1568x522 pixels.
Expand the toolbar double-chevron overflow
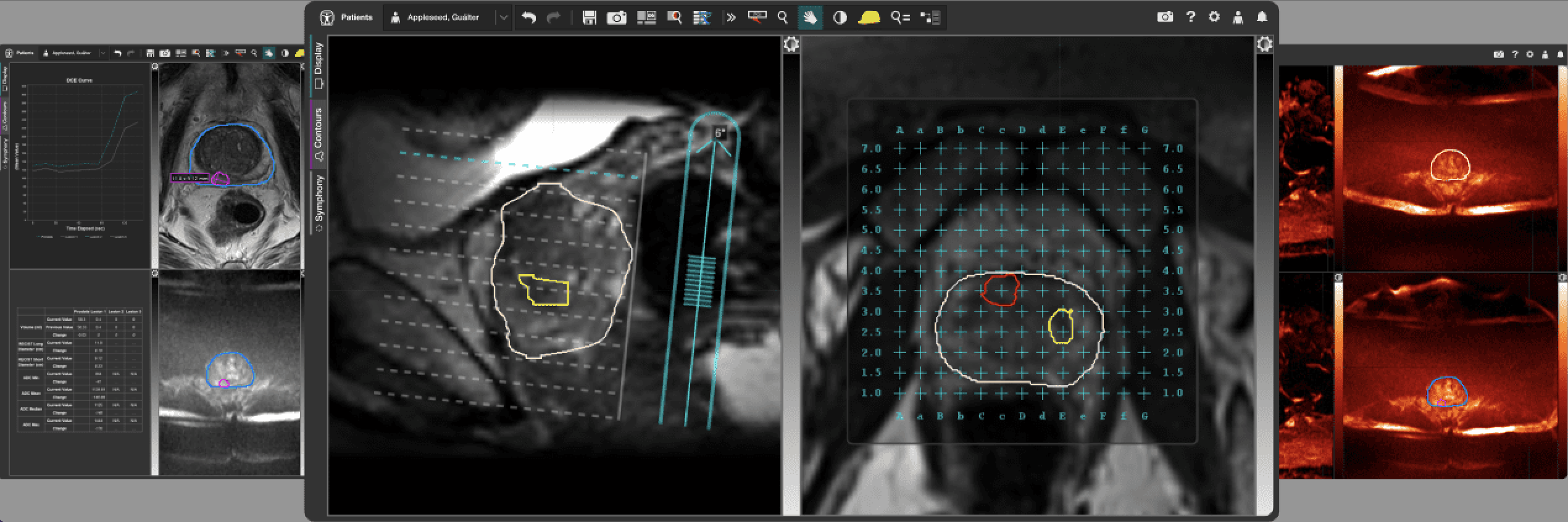pos(731,18)
